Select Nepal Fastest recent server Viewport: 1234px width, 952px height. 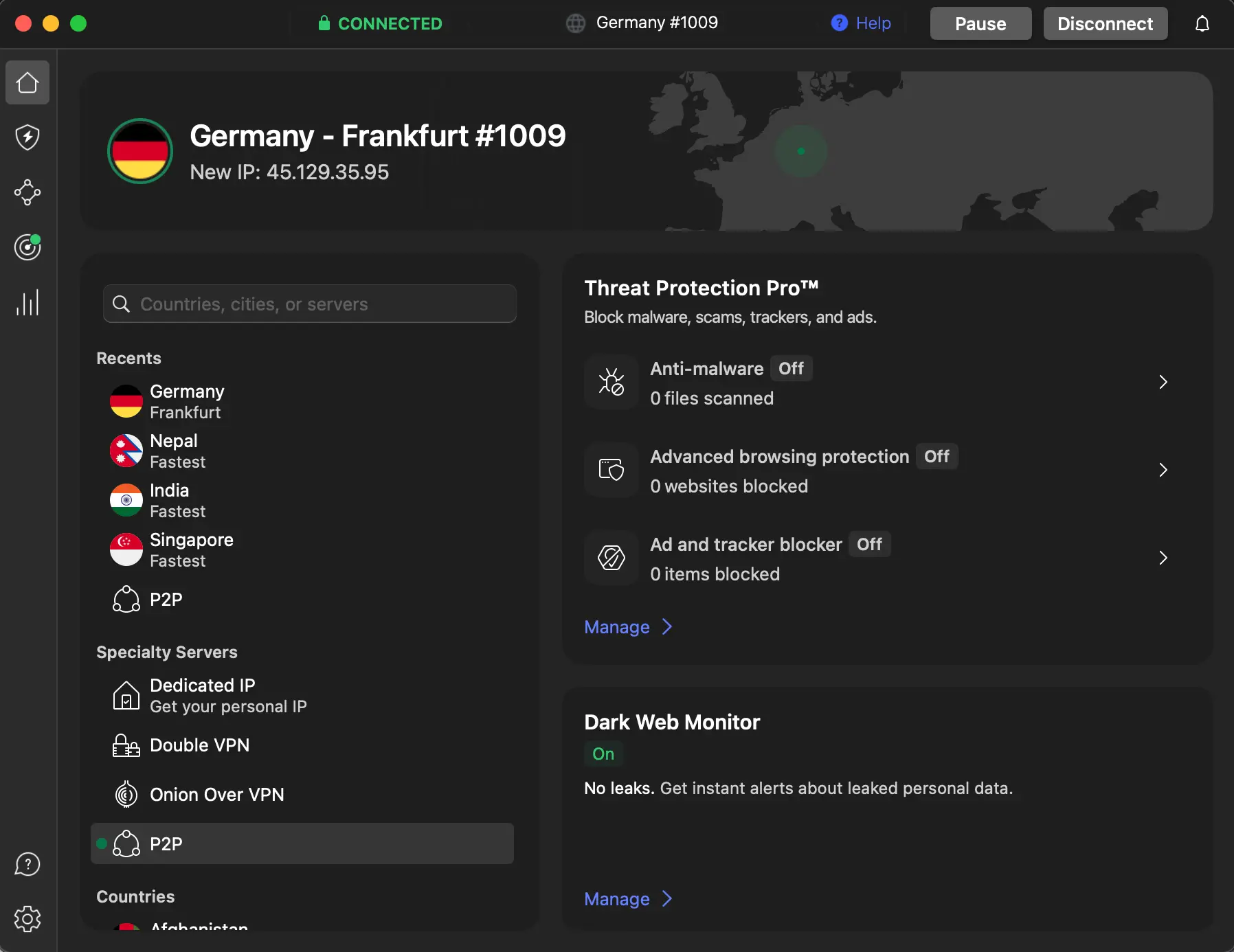point(302,451)
